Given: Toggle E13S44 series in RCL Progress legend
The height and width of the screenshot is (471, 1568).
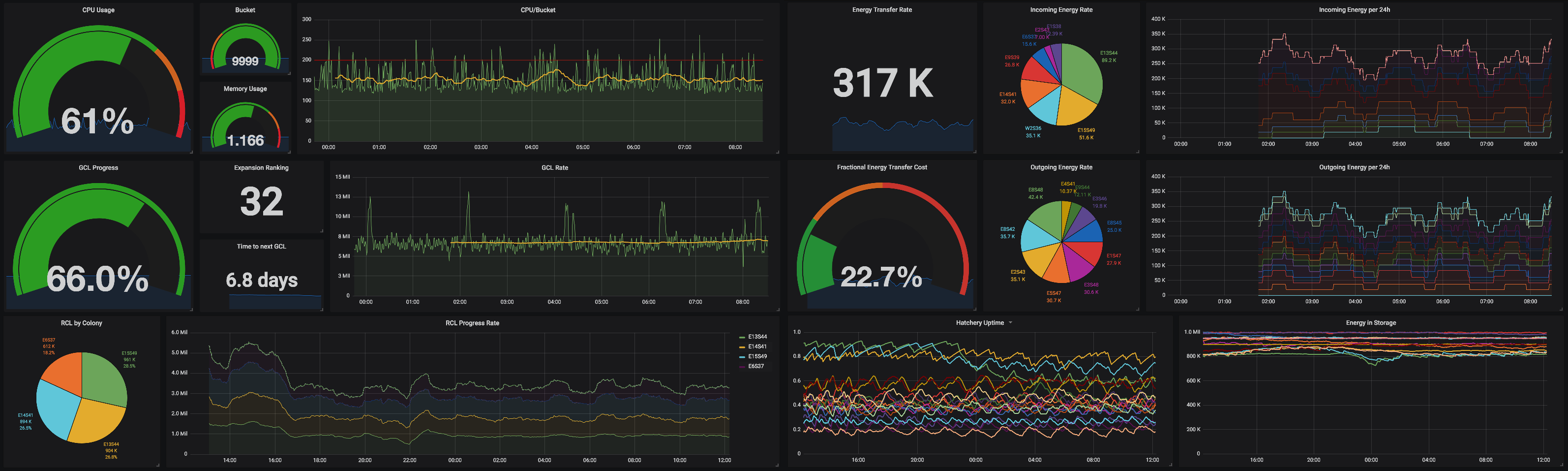Looking at the screenshot, I should (756, 337).
